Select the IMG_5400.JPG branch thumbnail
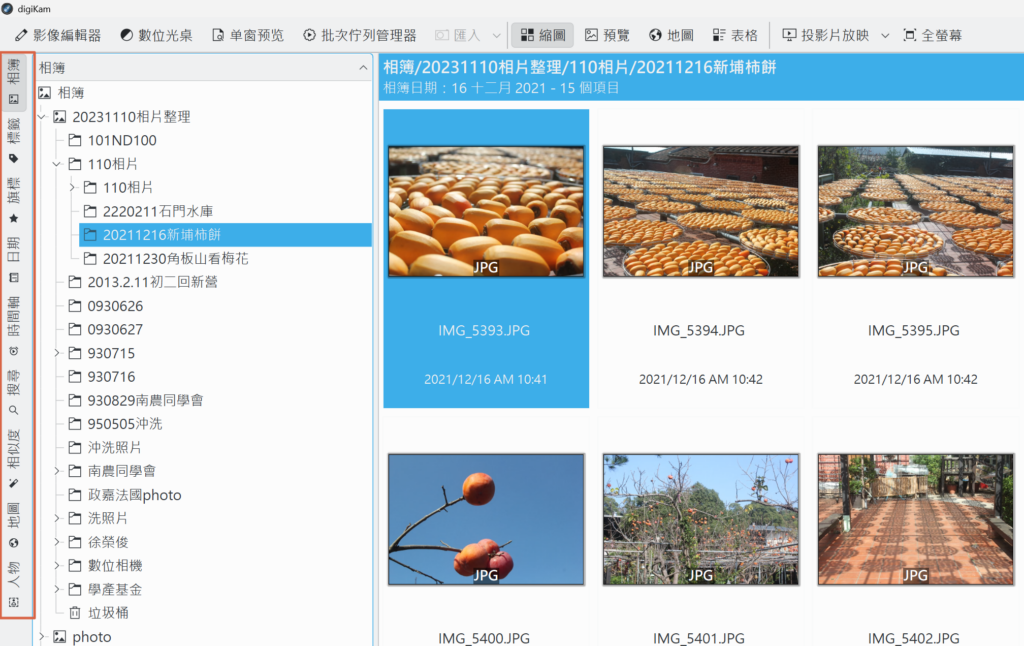The width and height of the screenshot is (1024, 646). 486,519
